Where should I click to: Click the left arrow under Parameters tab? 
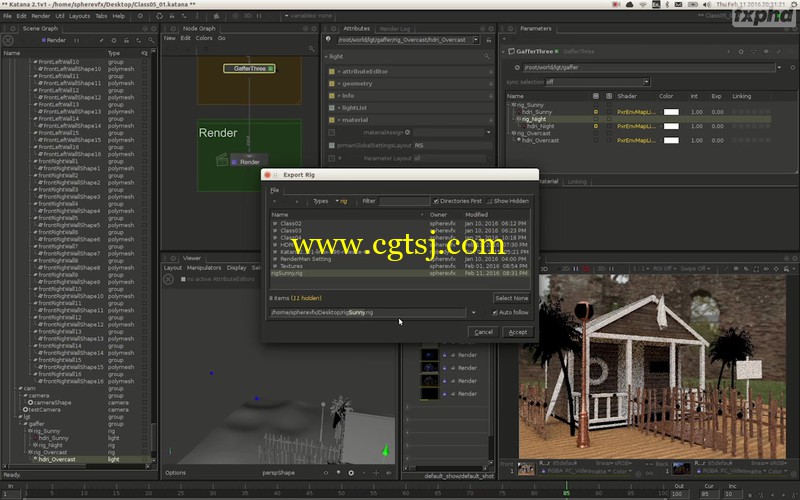pyautogui.click(x=504, y=39)
